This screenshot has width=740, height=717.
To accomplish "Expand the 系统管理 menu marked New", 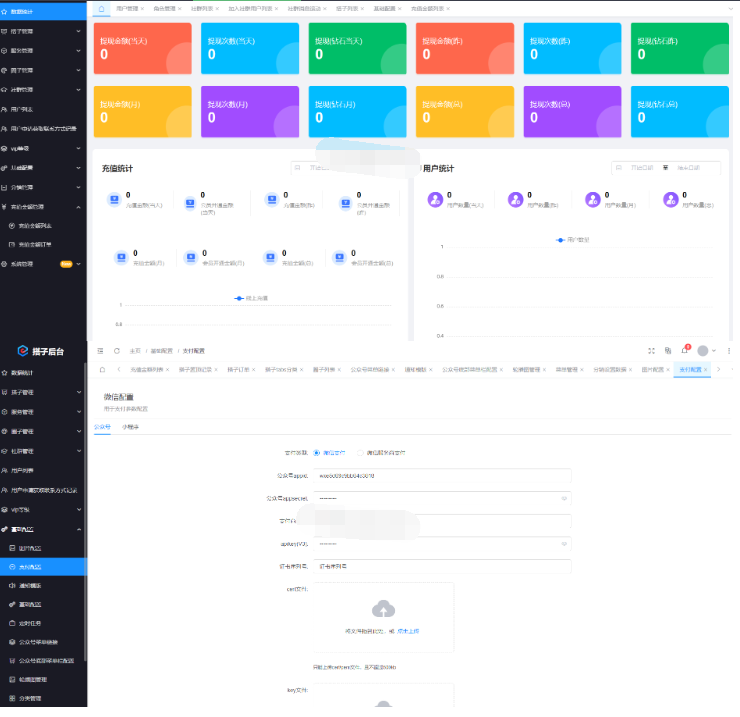I will click(x=40, y=264).
